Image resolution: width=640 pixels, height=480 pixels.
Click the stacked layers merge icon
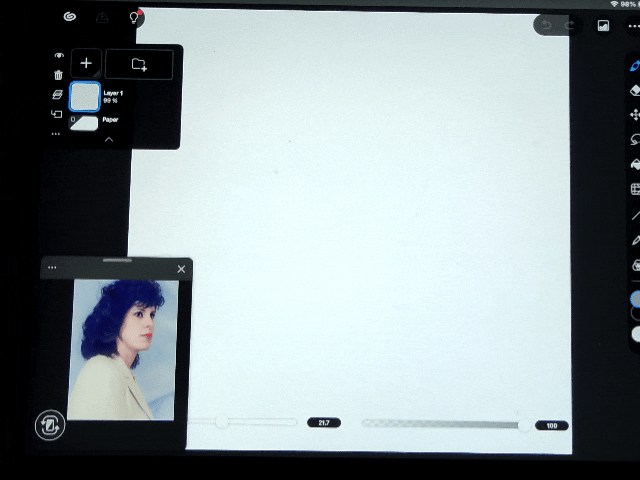coord(57,95)
